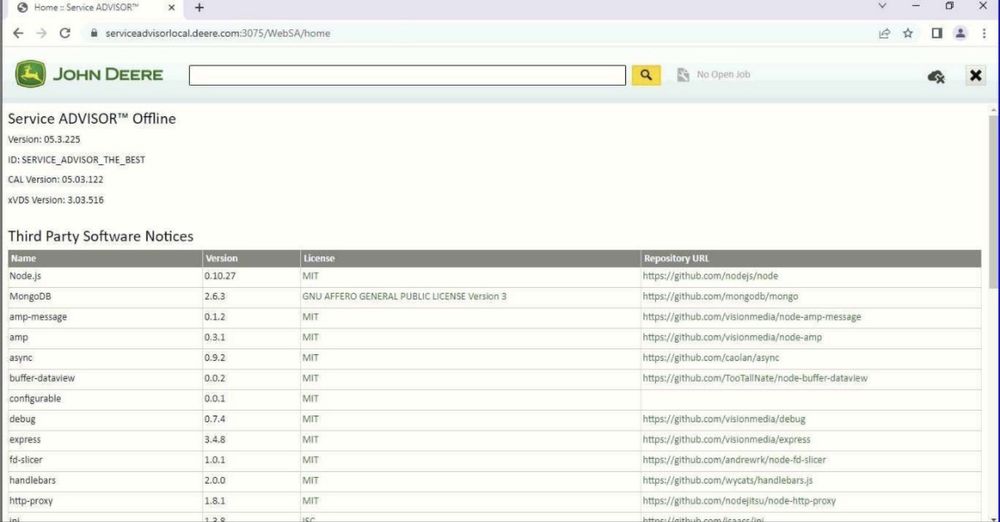The height and width of the screenshot is (522, 1000).
Task: Click the browser forward arrow
Action: (41, 33)
